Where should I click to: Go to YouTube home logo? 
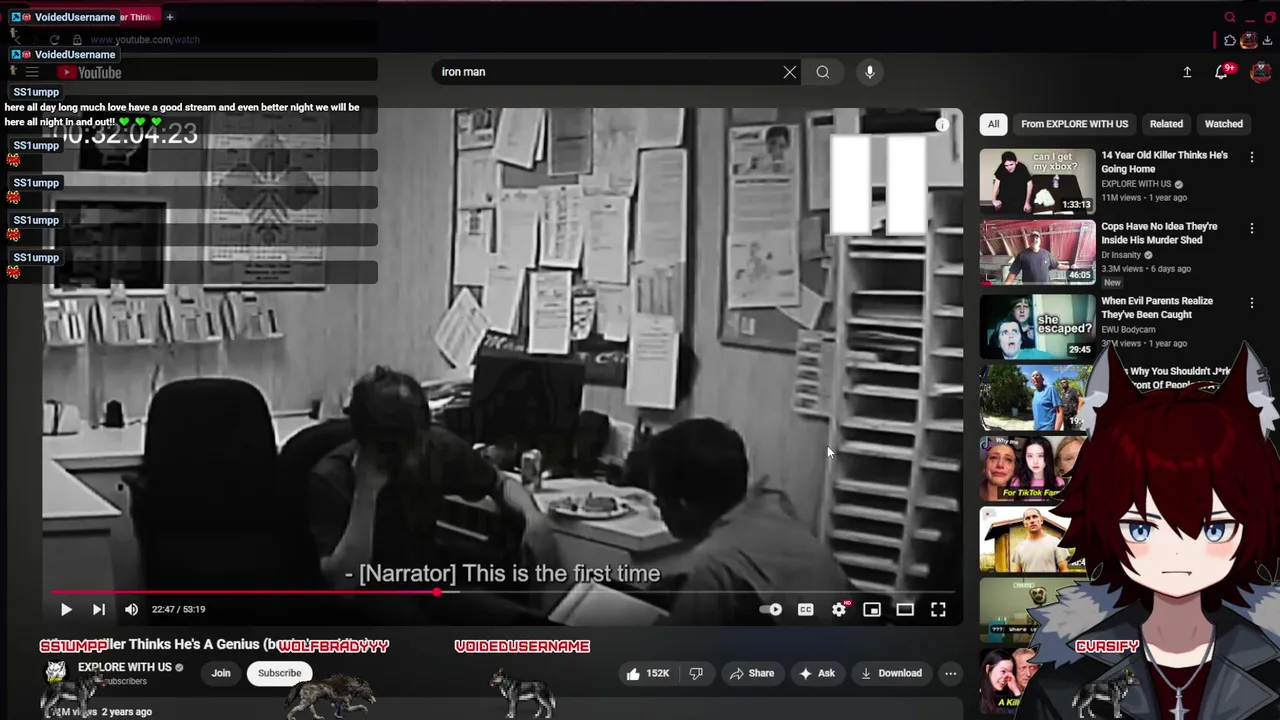(x=89, y=72)
